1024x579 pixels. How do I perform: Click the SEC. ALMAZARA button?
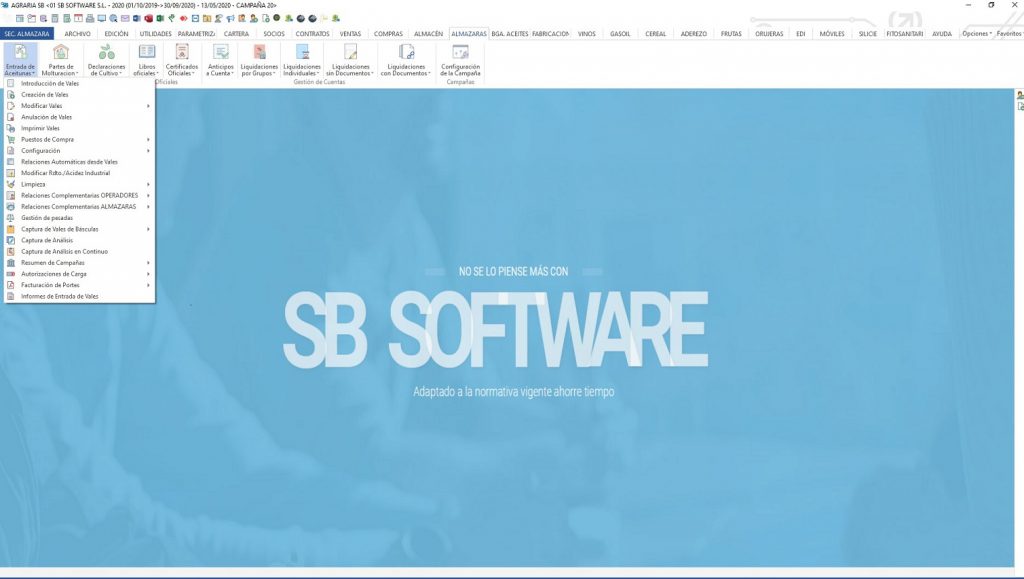coord(27,33)
